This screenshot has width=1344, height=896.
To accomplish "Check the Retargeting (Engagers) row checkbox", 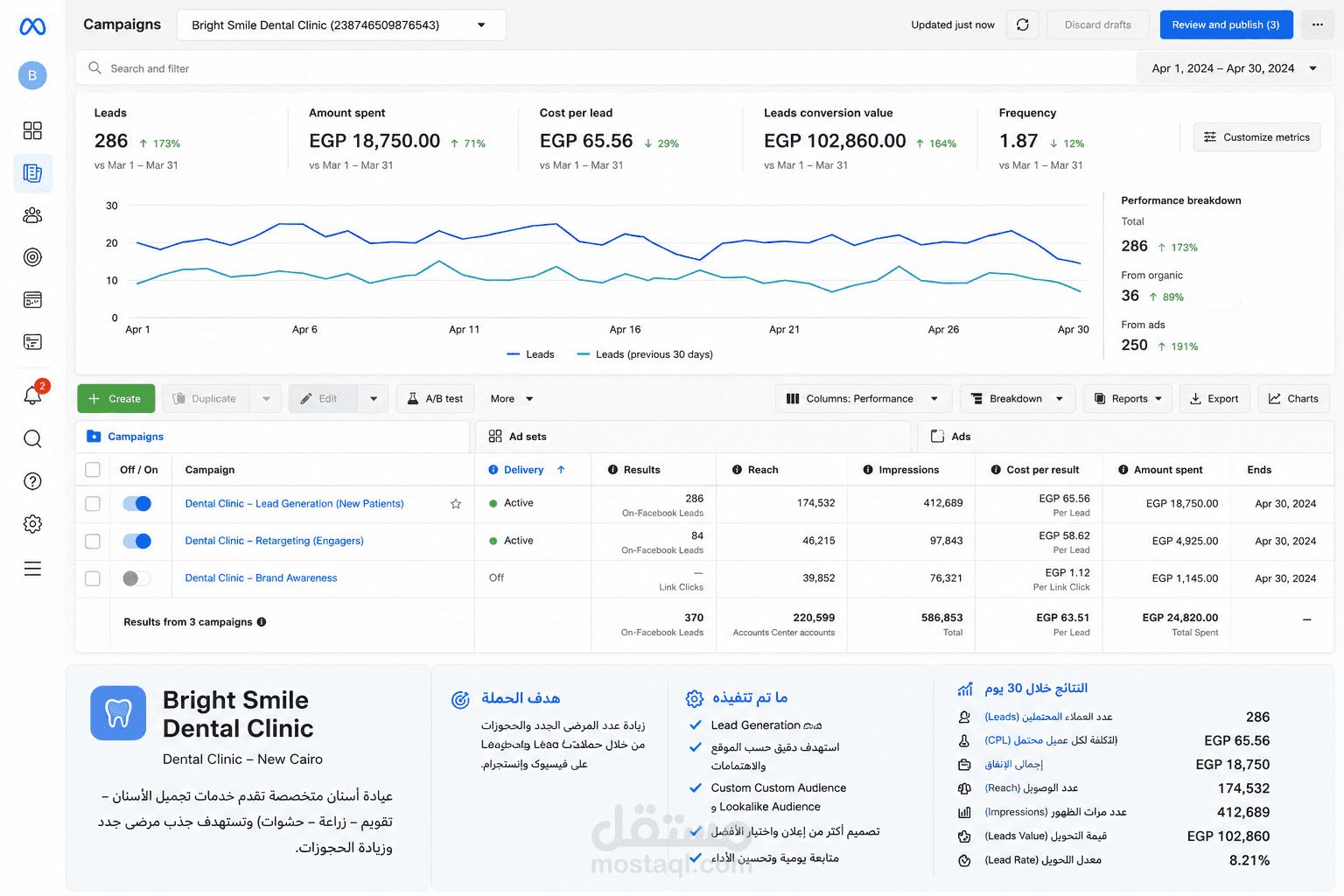I will 93,542.
